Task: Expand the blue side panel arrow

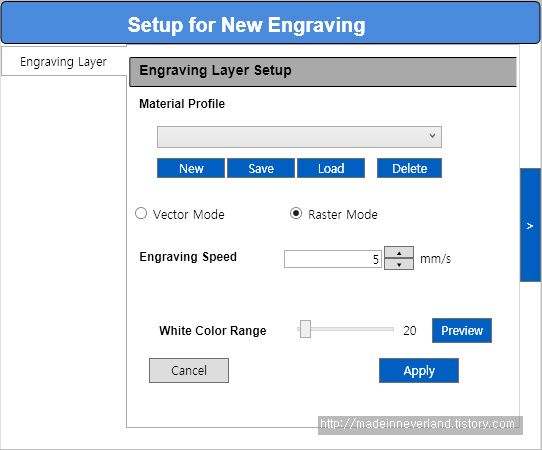Action: [x=530, y=225]
